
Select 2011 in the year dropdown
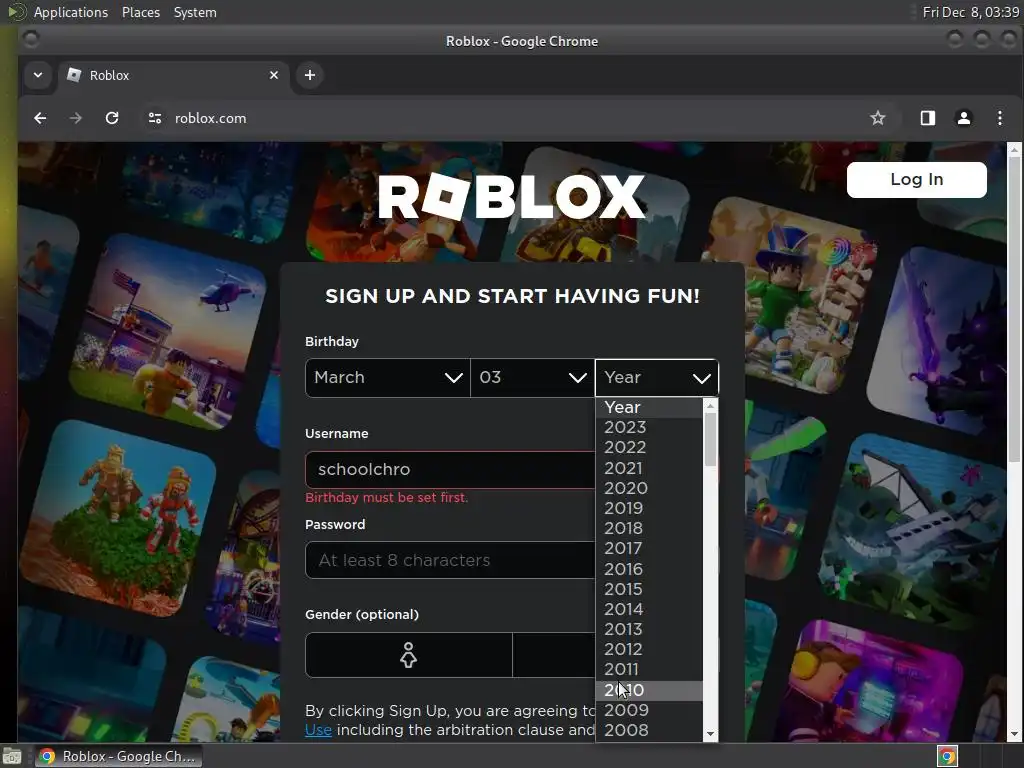[x=649, y=669]
